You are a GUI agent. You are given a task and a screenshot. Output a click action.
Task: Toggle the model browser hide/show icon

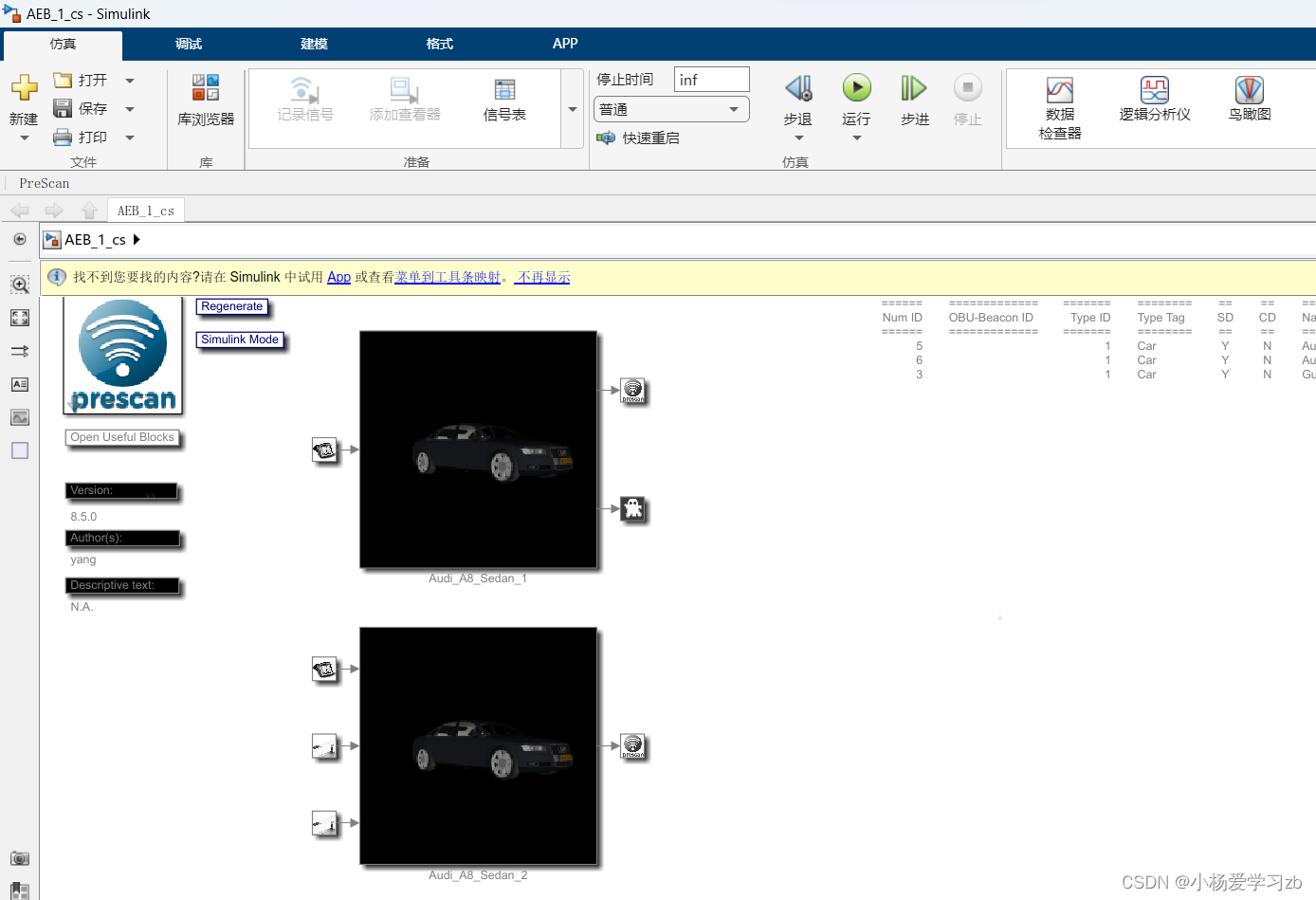[x=20, y=239]
